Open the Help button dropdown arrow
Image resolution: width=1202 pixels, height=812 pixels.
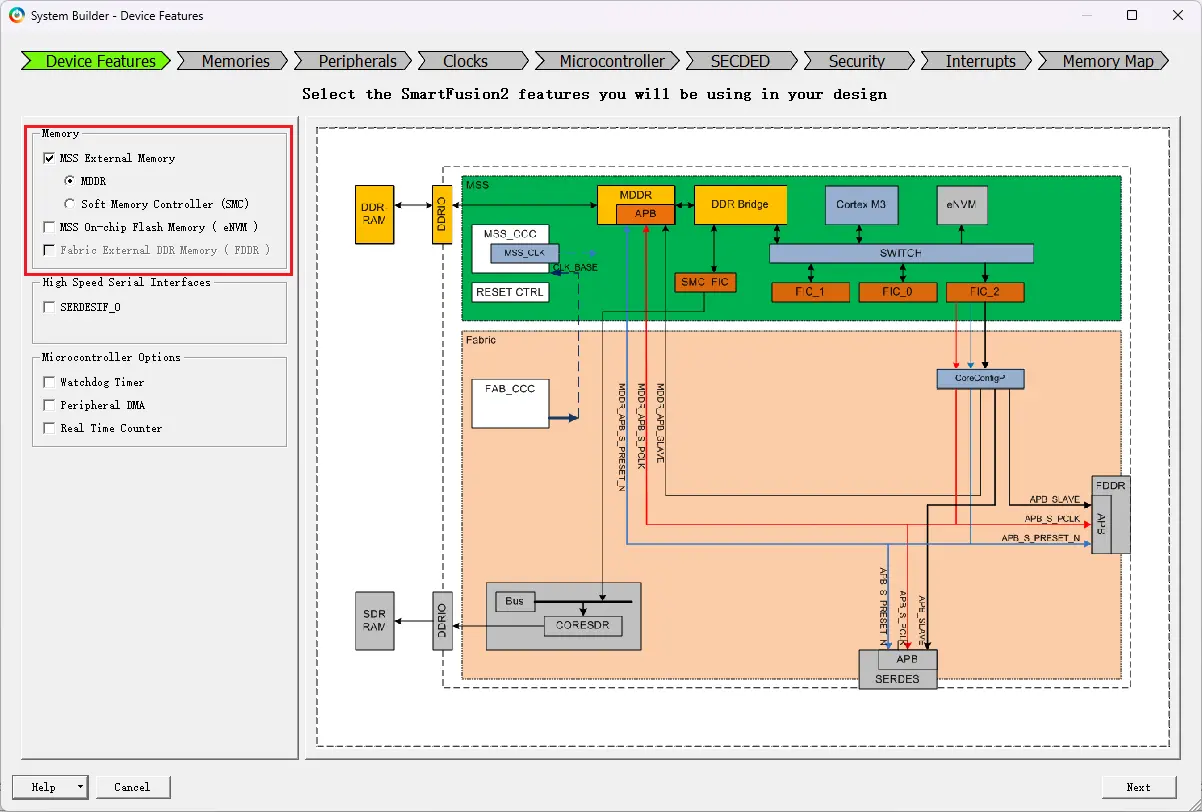coord(80,787)
